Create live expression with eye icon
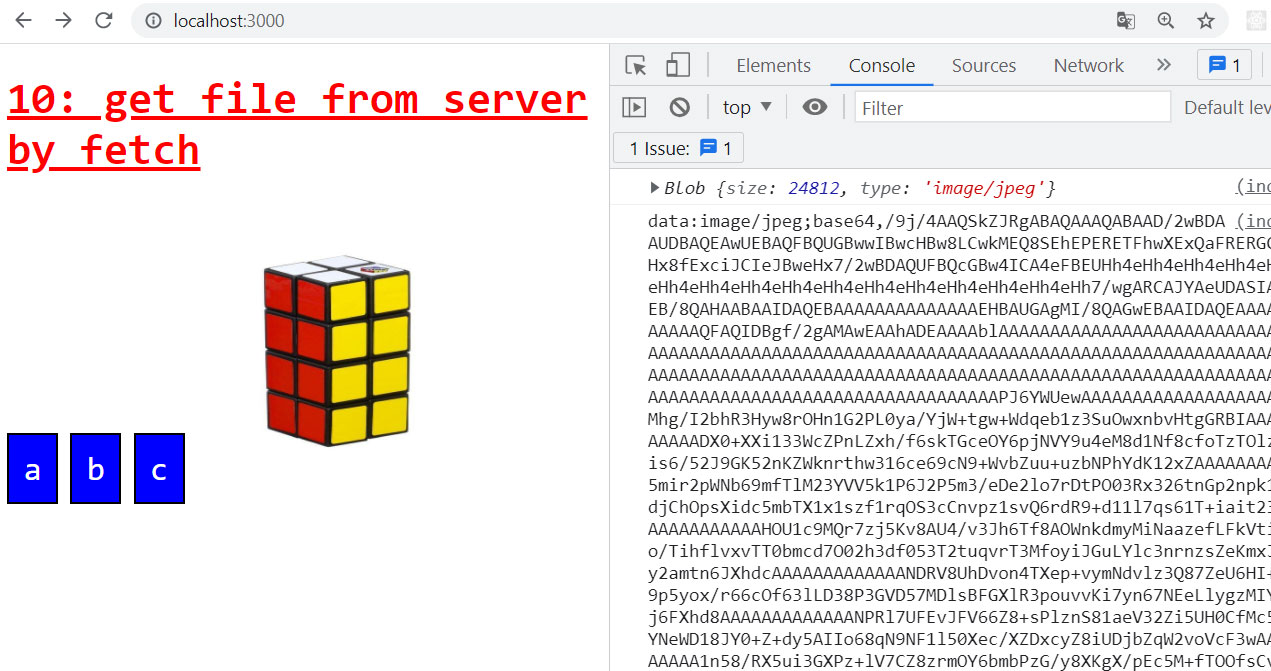Viewport: 1271px width, 671px height. 815,107
